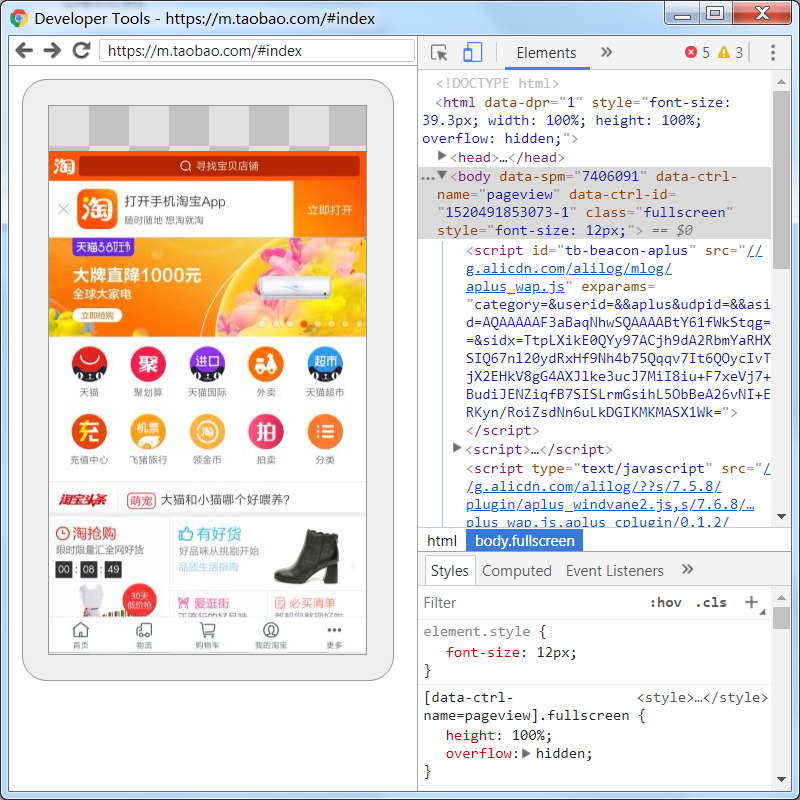Open the 必买清单 section link
The image size is (800, 800).
[x=305, y=603]
